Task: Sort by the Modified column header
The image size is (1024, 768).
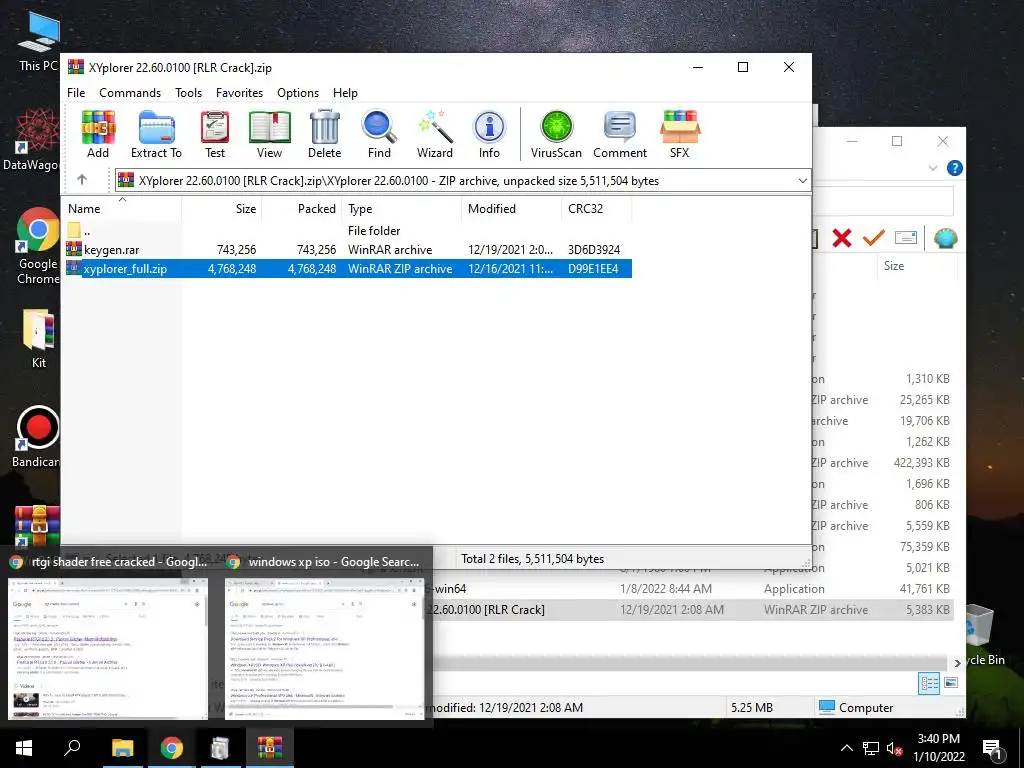Action: point(511,209)
